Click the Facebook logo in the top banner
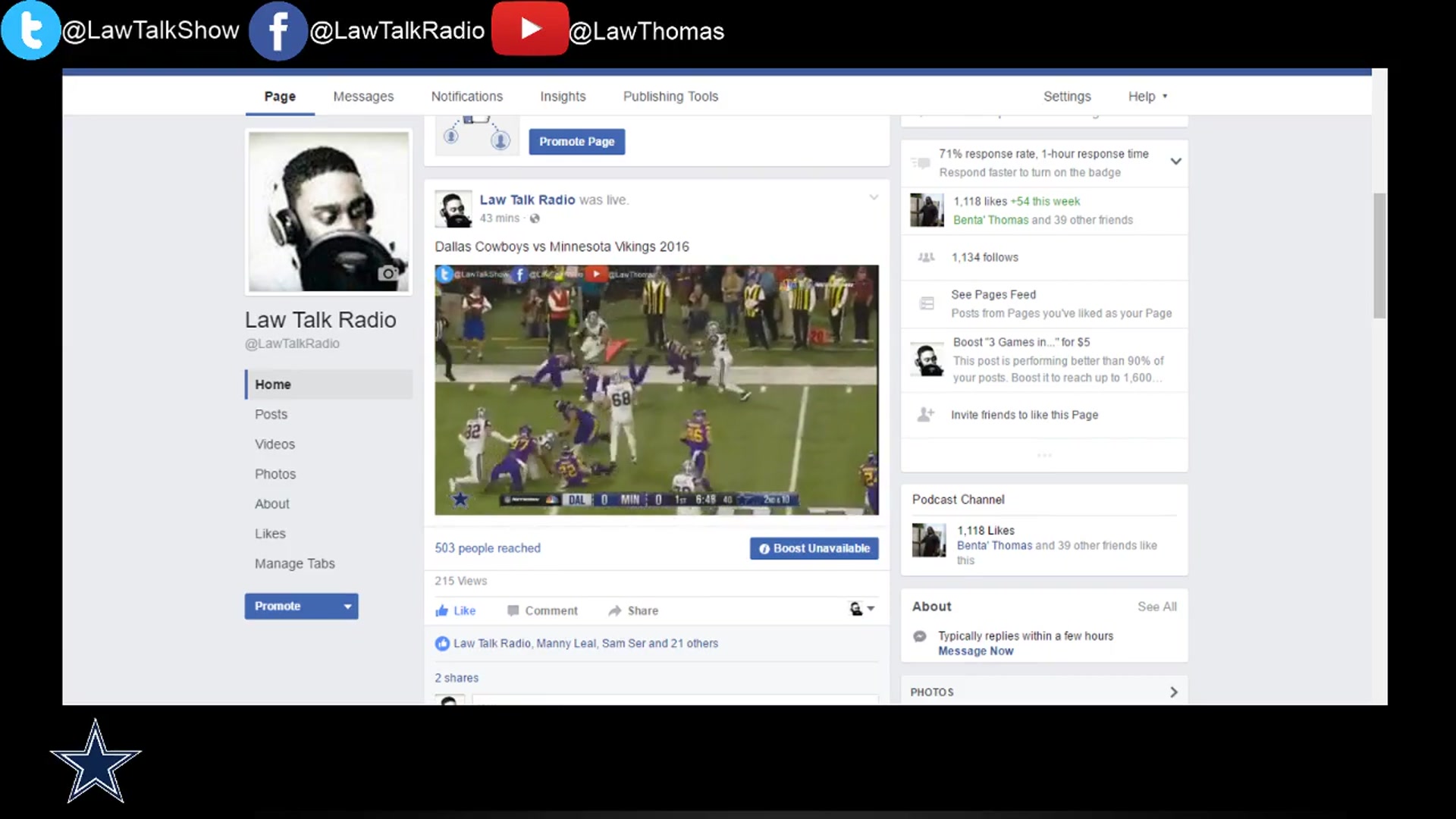The height and width of the screenshot is (819, 1456). click(278, 31)
